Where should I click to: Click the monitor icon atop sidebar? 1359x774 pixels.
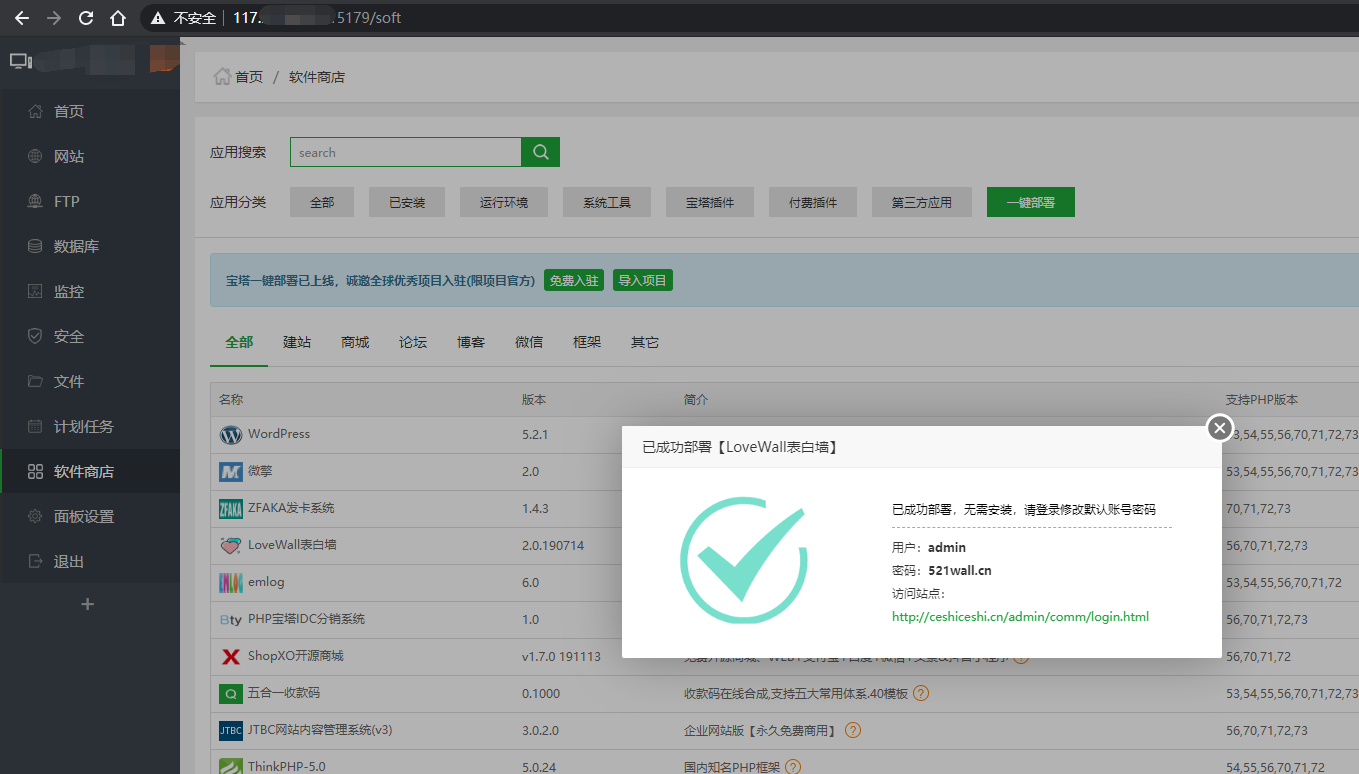pos(21,61)
